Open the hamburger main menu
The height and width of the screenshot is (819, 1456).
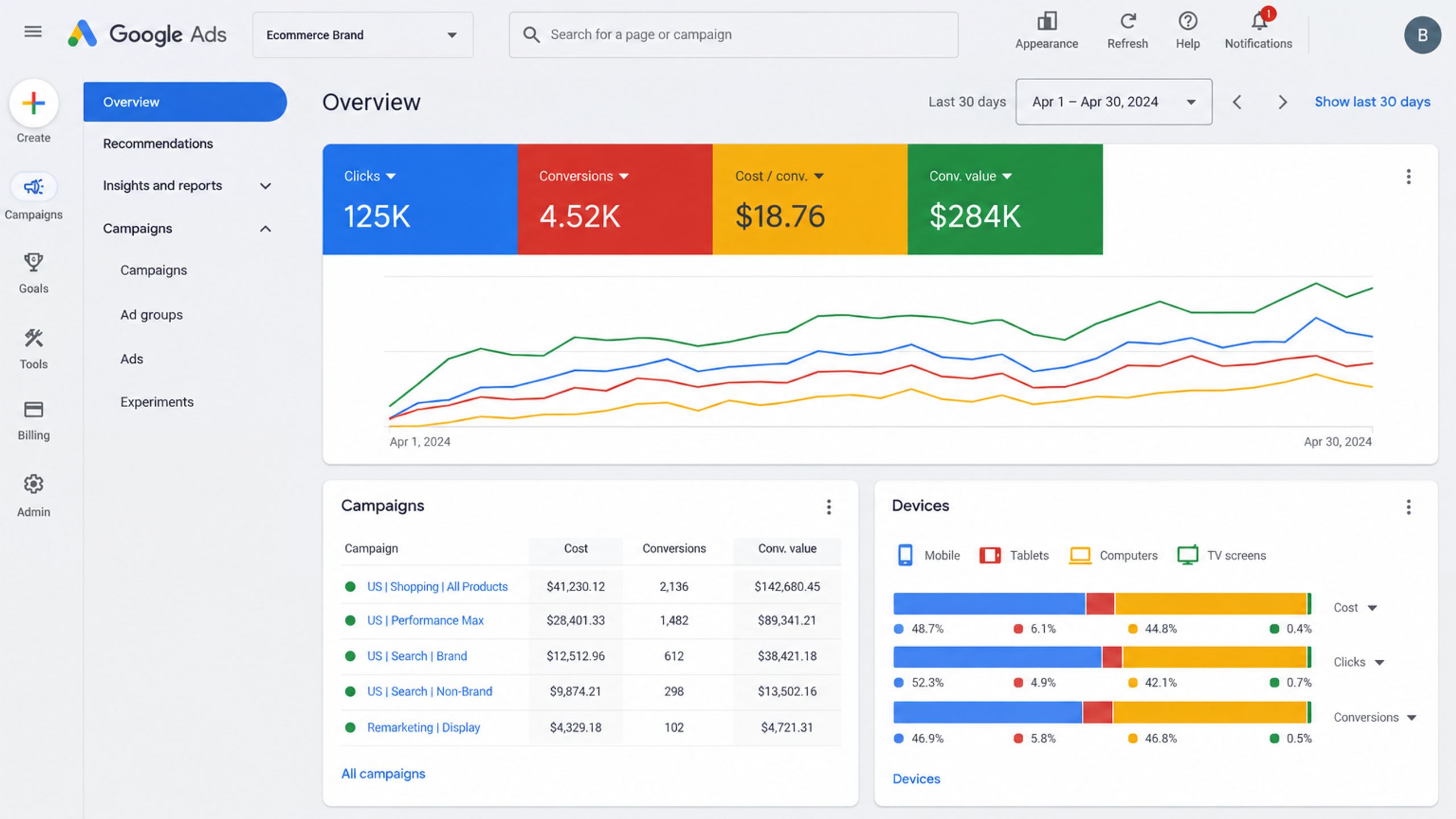click(33, 32)
